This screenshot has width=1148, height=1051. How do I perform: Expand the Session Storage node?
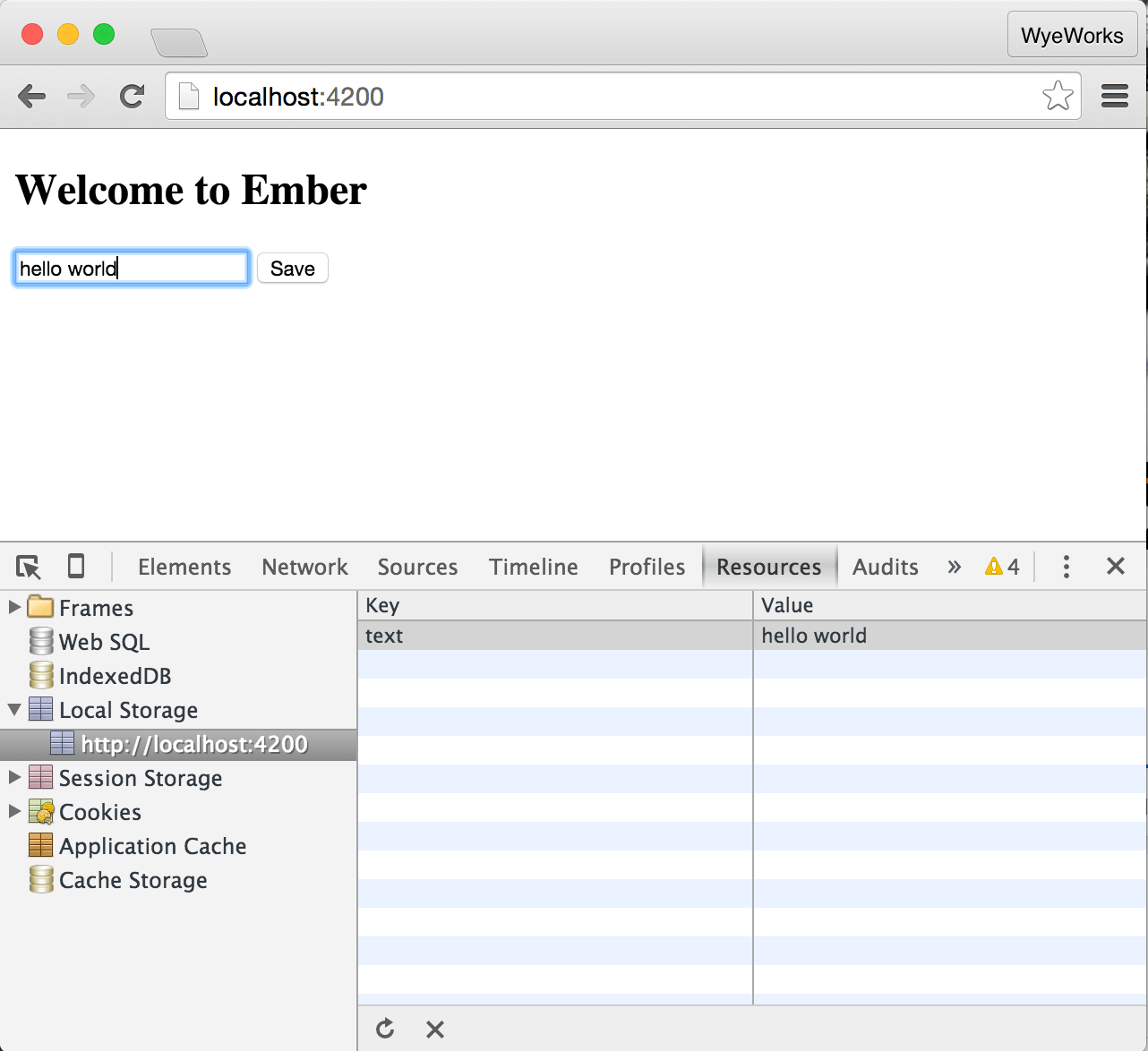coord(14,777)
